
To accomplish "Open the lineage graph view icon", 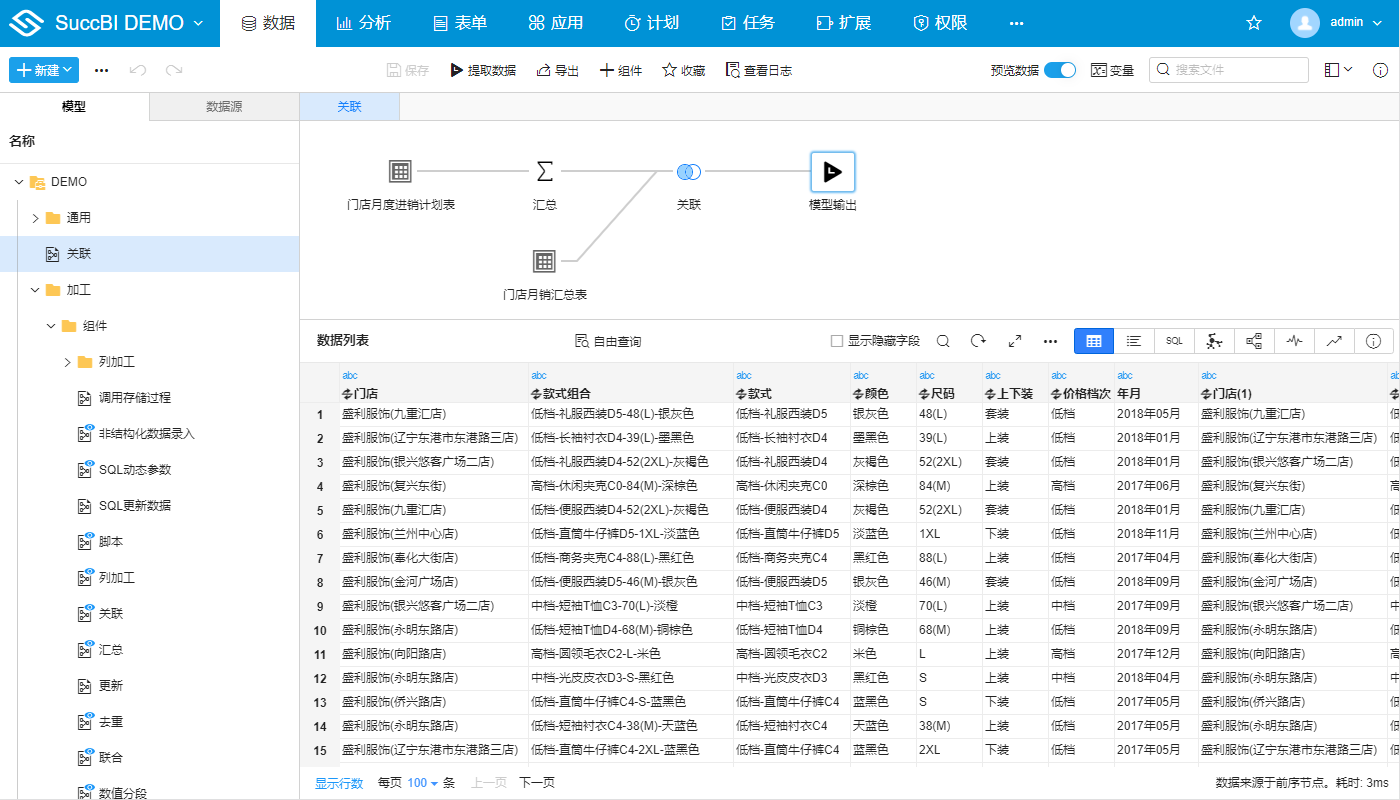I will 1214,341.
